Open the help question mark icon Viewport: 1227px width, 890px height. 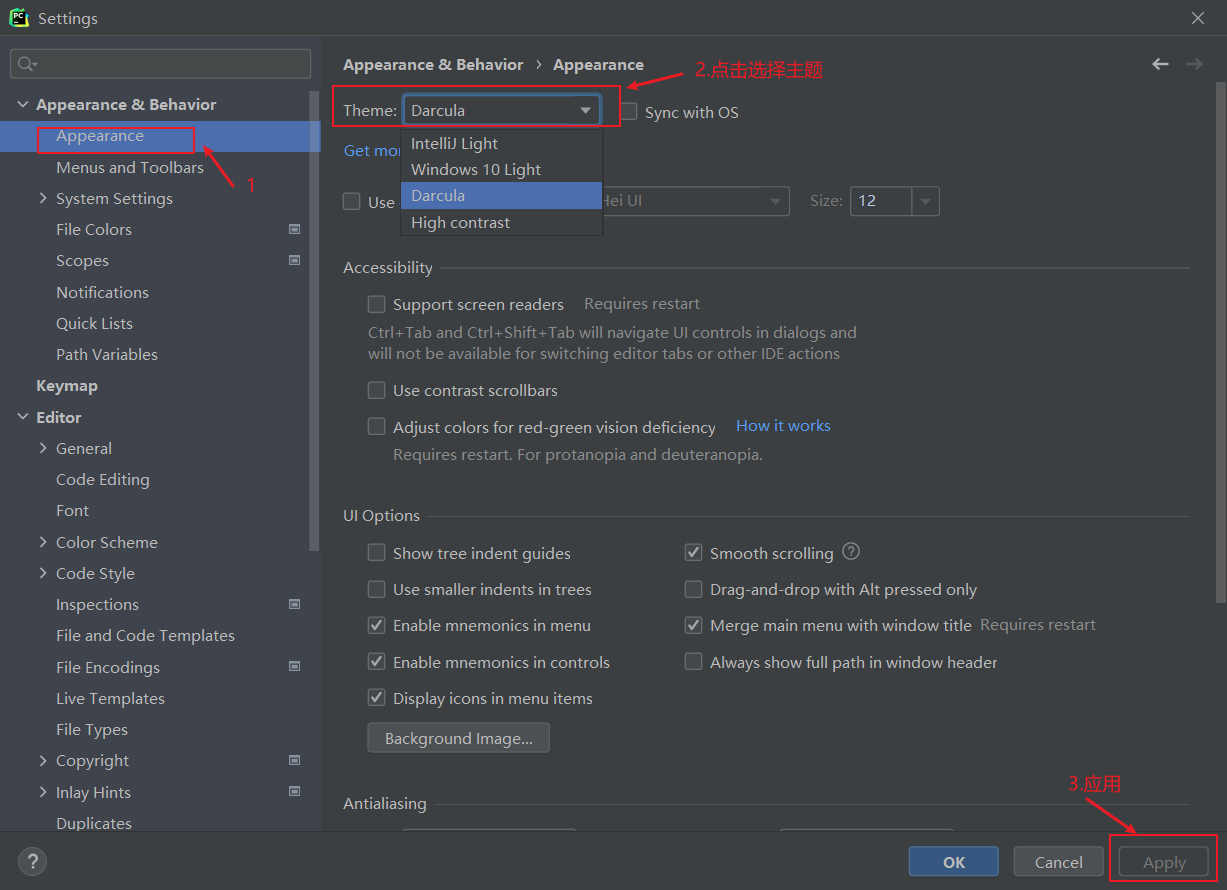(x=32, y=861)
